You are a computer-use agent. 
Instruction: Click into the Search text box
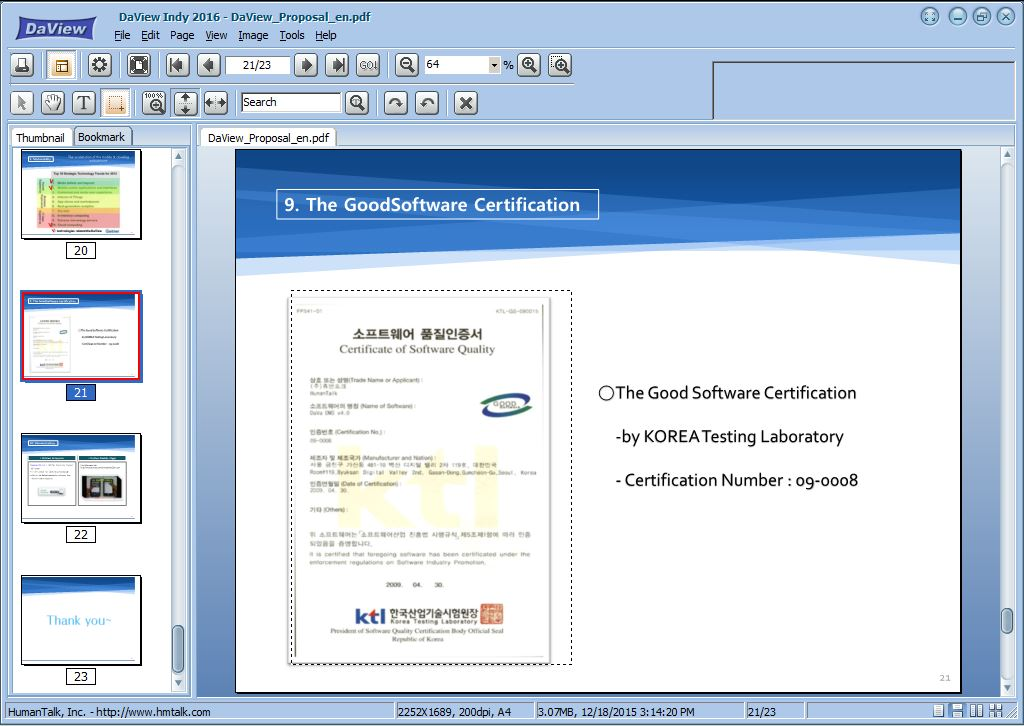[291, 103]
